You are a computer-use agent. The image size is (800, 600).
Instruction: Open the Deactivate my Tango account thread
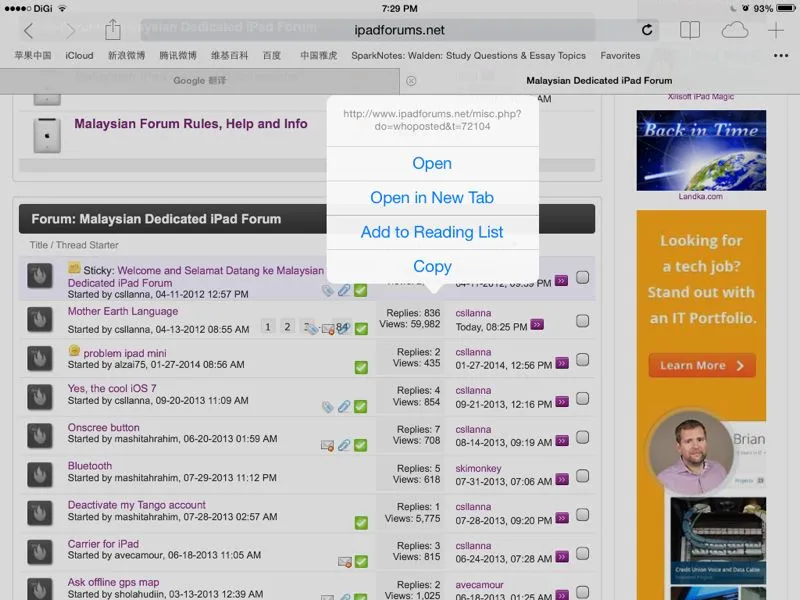(x=136, y=505)
